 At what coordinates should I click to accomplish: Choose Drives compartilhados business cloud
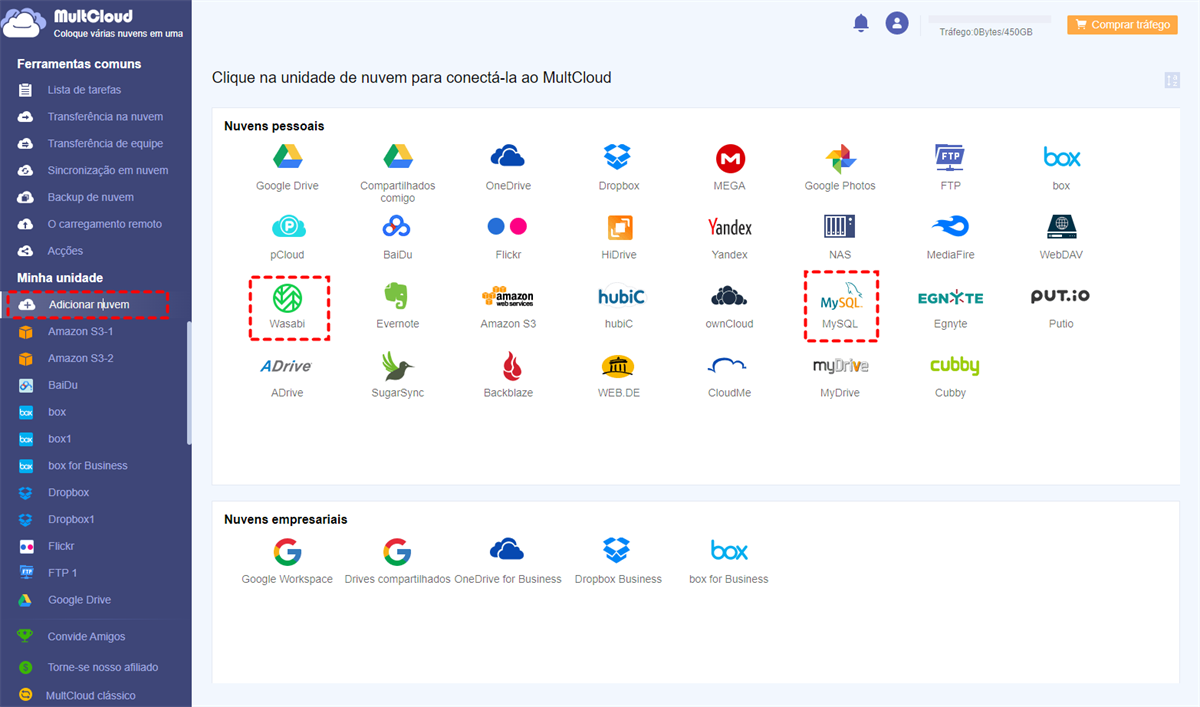397,551
